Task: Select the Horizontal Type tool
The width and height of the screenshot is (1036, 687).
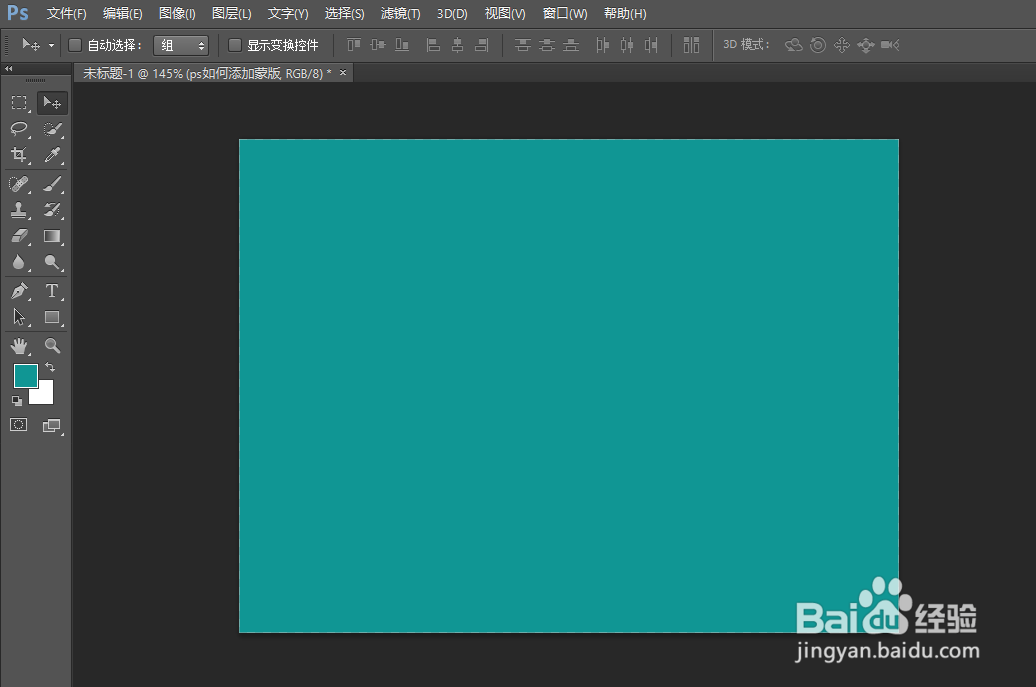Action: pyautogui.click(x=52, y=291)
